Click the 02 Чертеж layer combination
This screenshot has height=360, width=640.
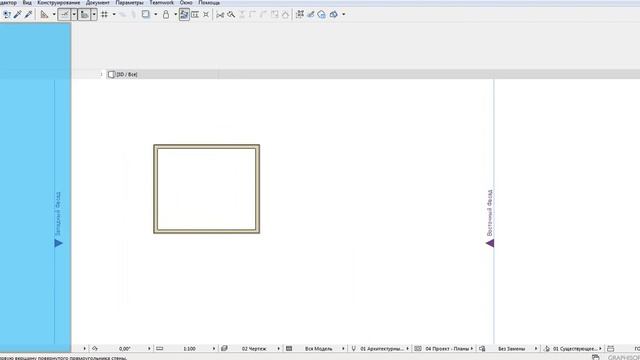[x=254, y=349]
